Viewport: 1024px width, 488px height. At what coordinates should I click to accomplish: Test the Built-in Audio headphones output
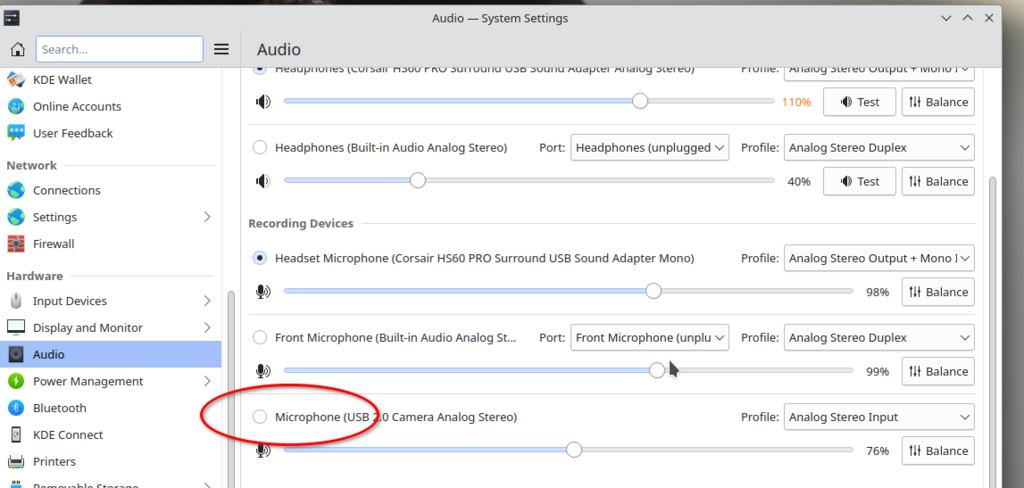[859, 181]
